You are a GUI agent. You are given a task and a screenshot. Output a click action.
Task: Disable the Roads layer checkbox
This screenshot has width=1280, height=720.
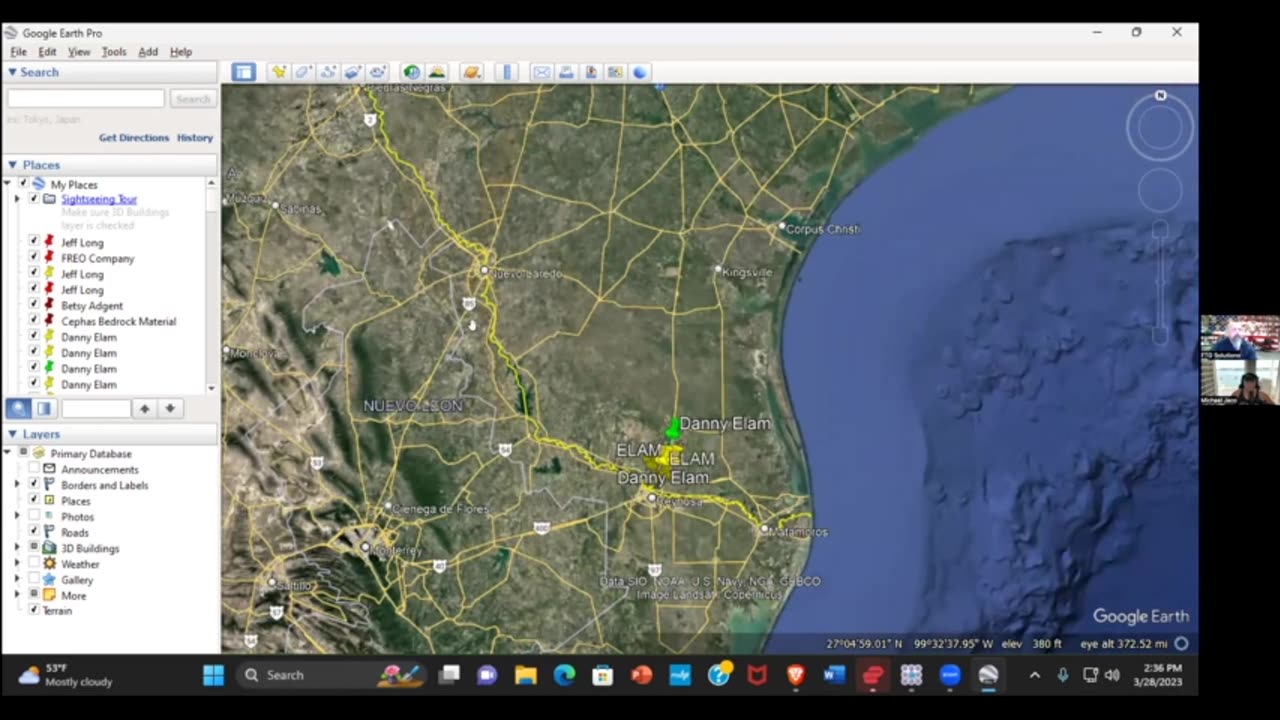click(33, 532)
